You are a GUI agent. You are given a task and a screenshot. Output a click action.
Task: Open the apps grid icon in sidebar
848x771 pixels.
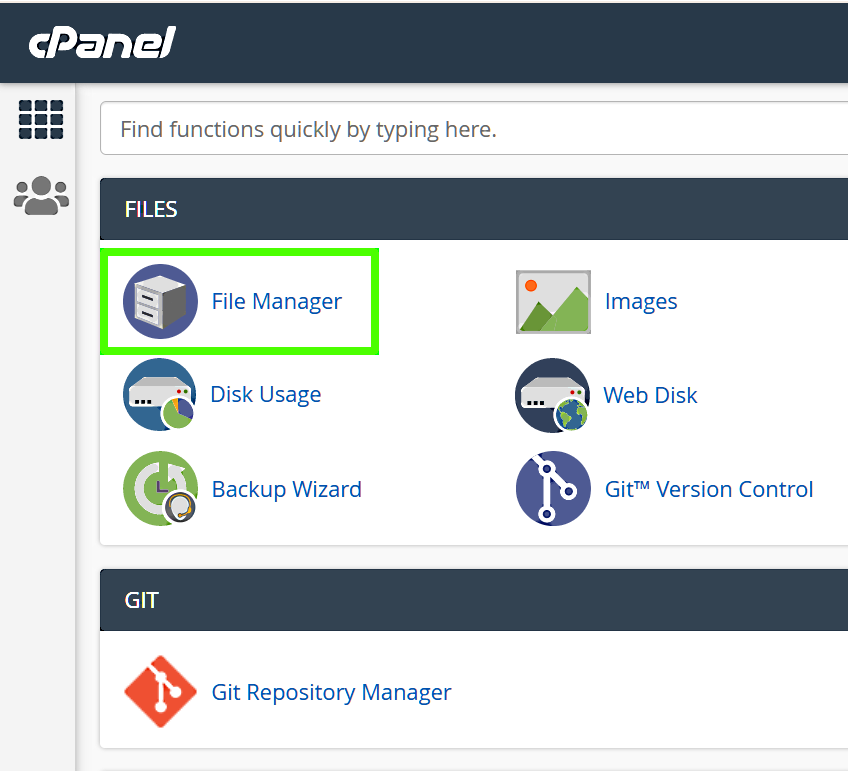click(40, 119)
